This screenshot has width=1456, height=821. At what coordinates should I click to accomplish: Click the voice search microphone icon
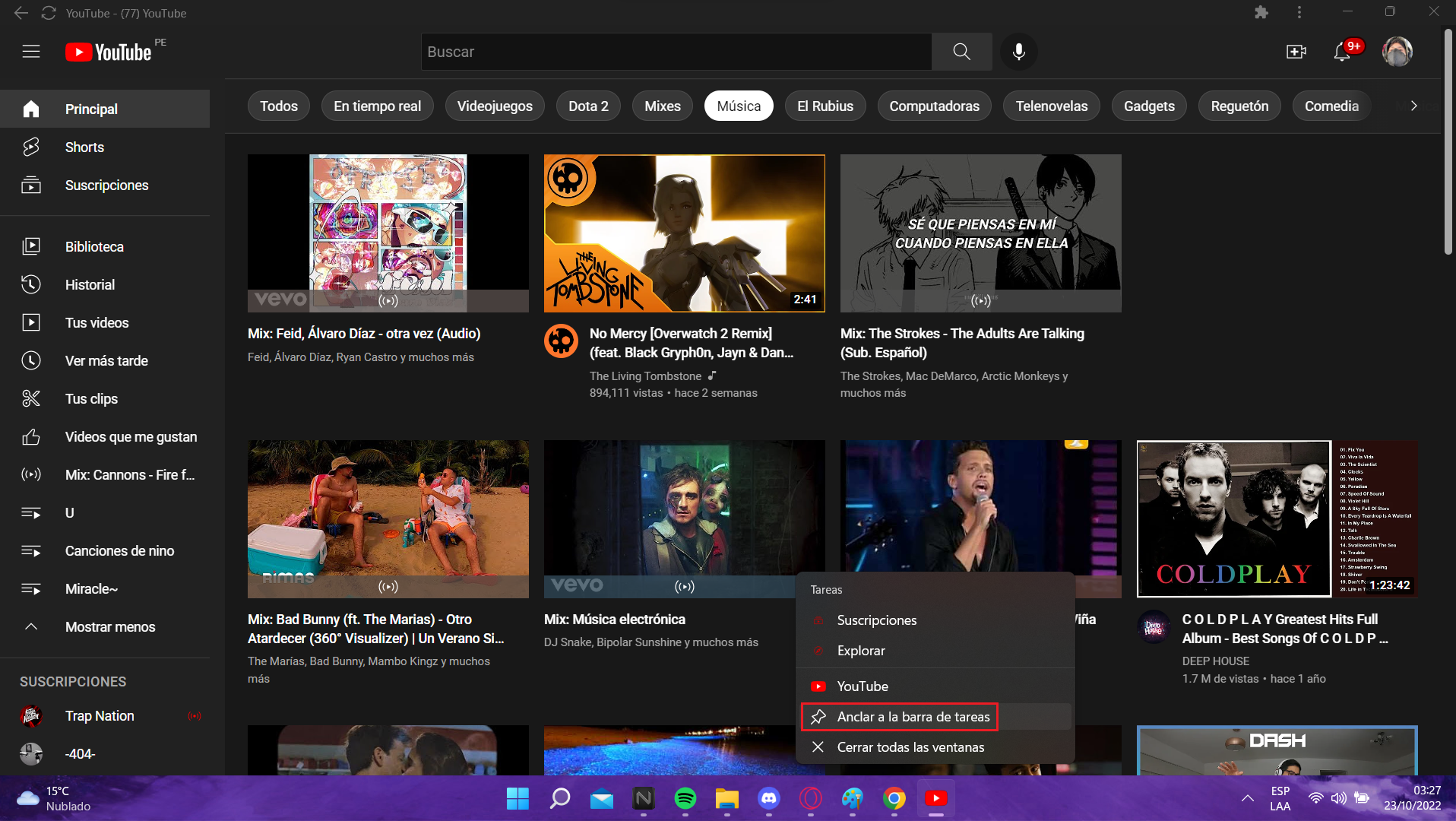[x=1018, y=52]
